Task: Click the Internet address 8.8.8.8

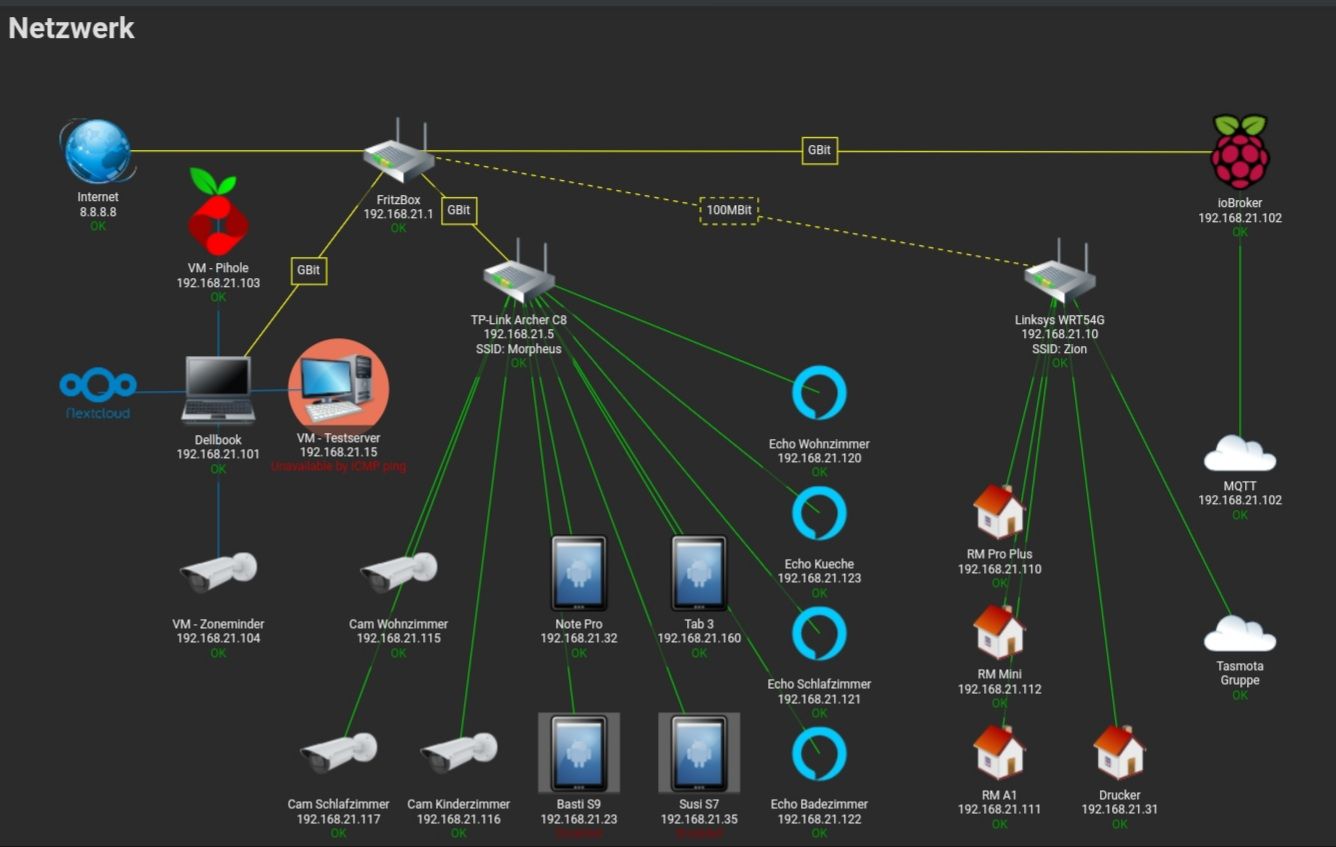Action: [98, 212]
